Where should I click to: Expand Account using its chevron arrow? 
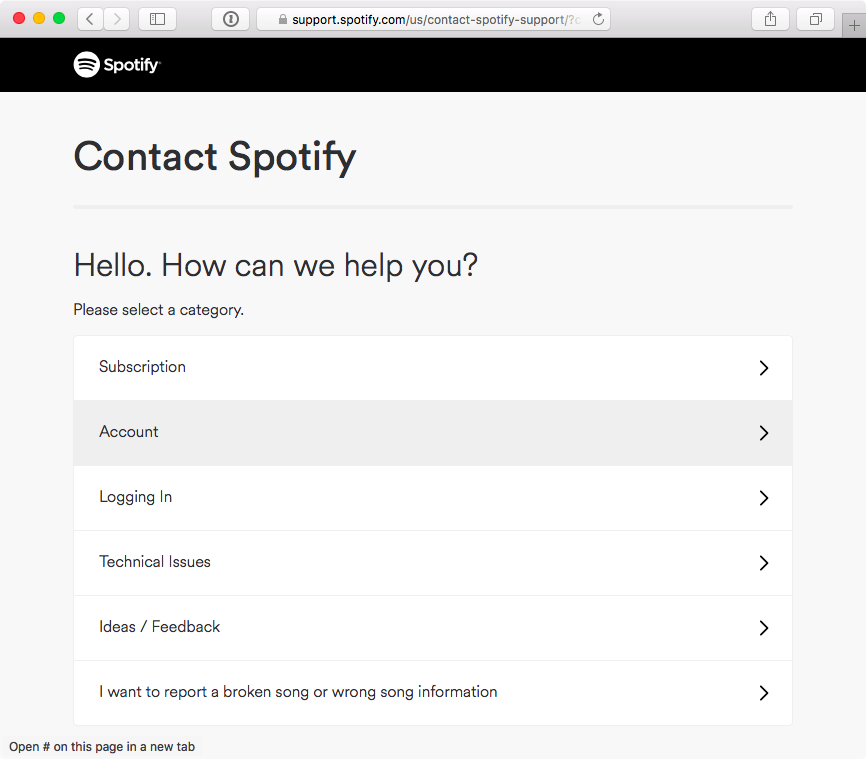764,433
